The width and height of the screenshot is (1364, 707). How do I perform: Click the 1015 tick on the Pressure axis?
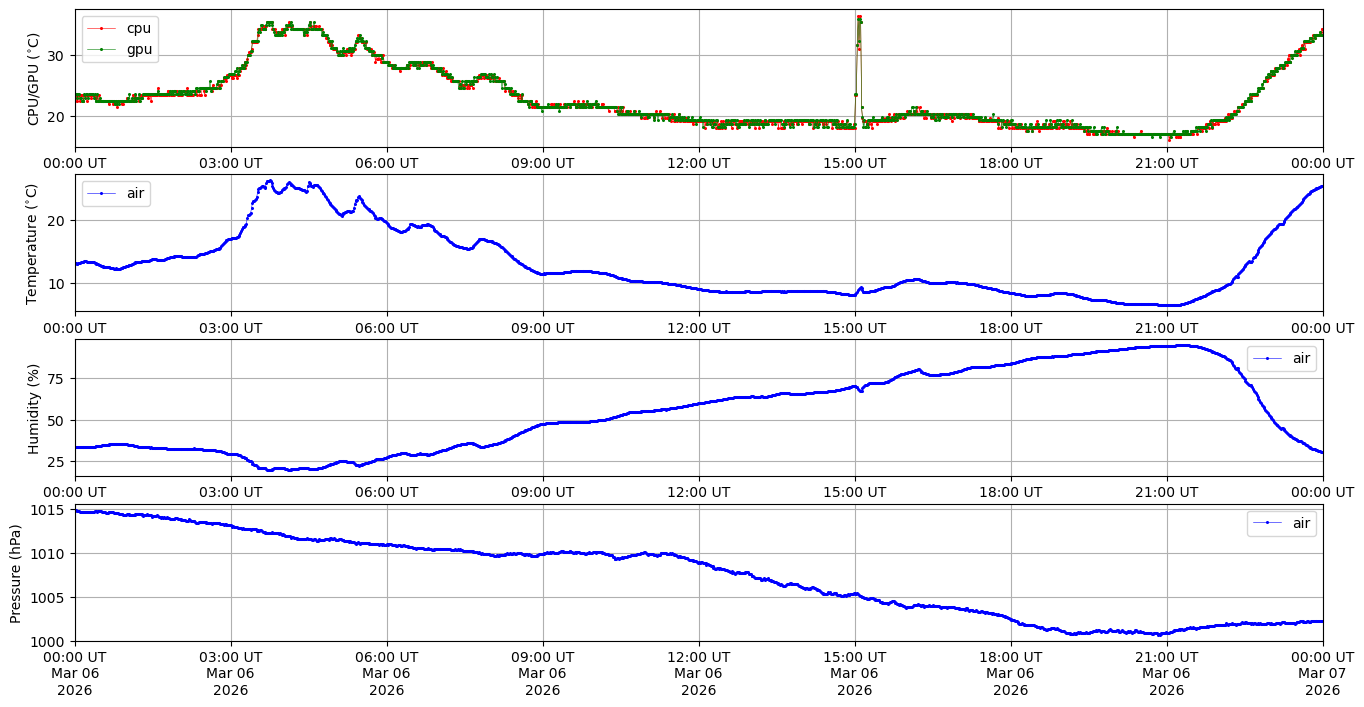51,510
